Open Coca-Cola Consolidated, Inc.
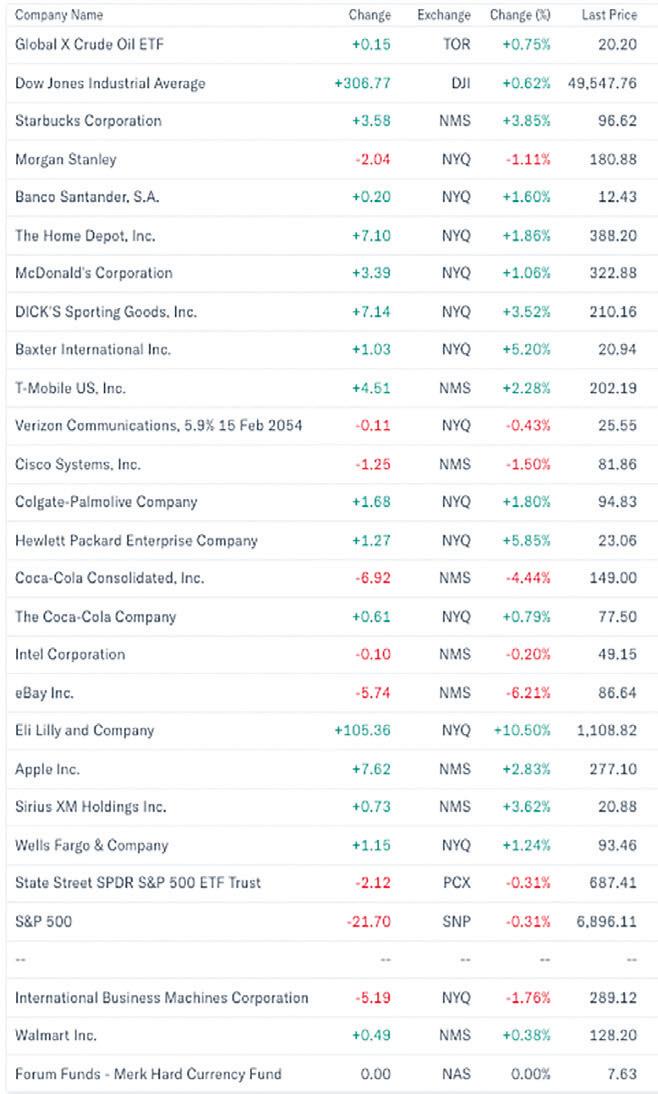This screenshot has height=1094, width=658. [x=110, y=578]
